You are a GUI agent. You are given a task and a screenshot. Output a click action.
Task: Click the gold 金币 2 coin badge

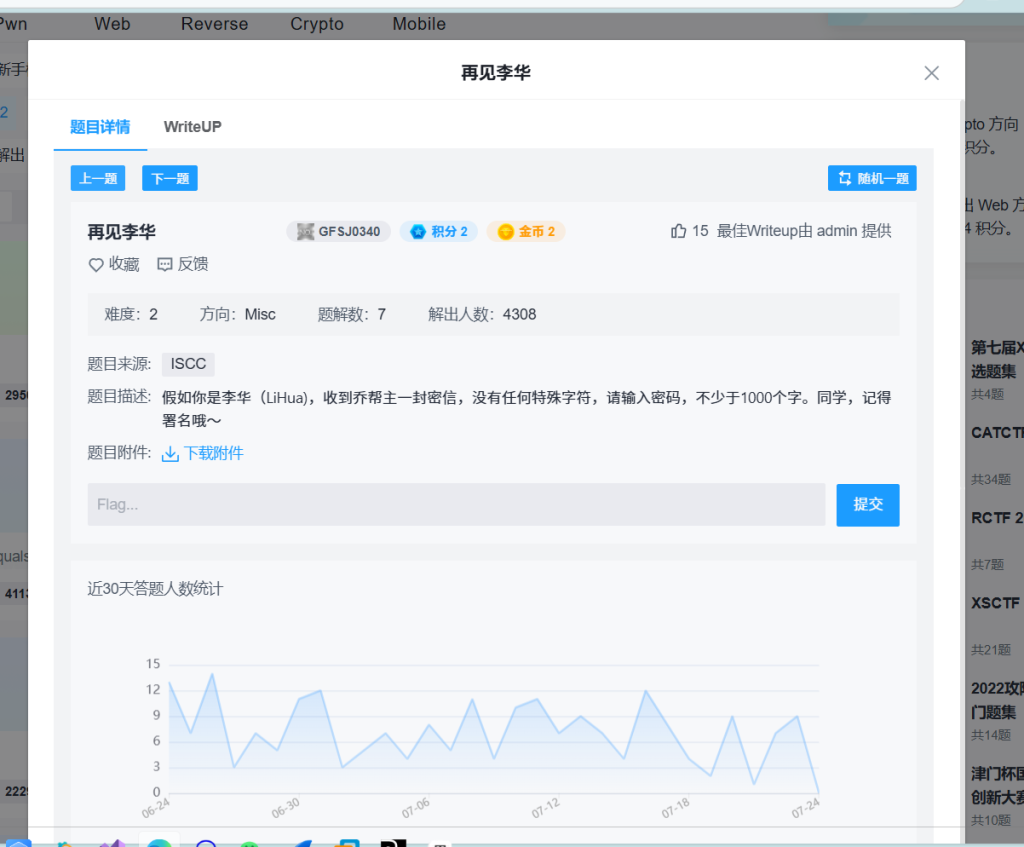tap(526, 232)
